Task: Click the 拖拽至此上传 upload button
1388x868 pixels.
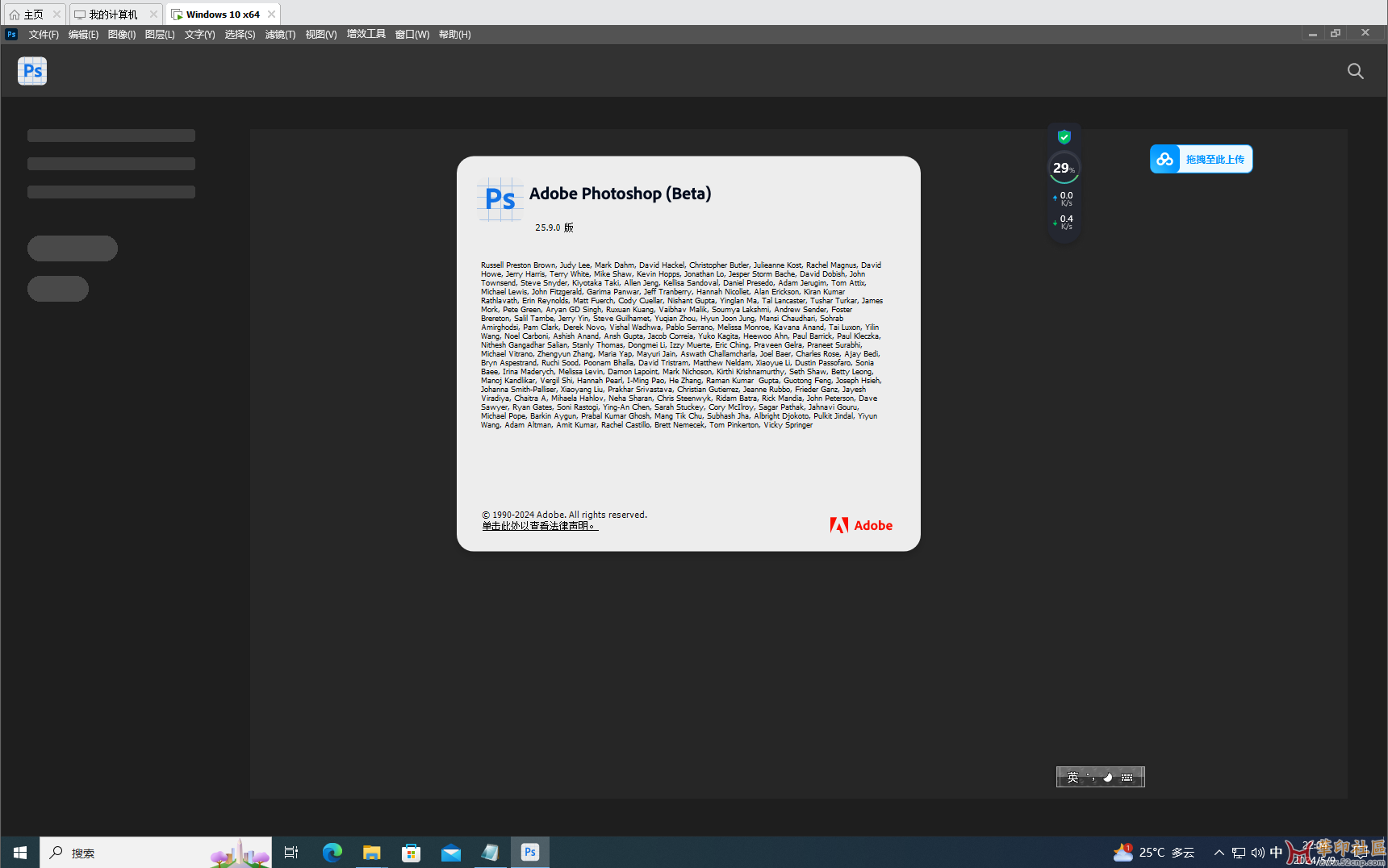Action: (1214, 160)
